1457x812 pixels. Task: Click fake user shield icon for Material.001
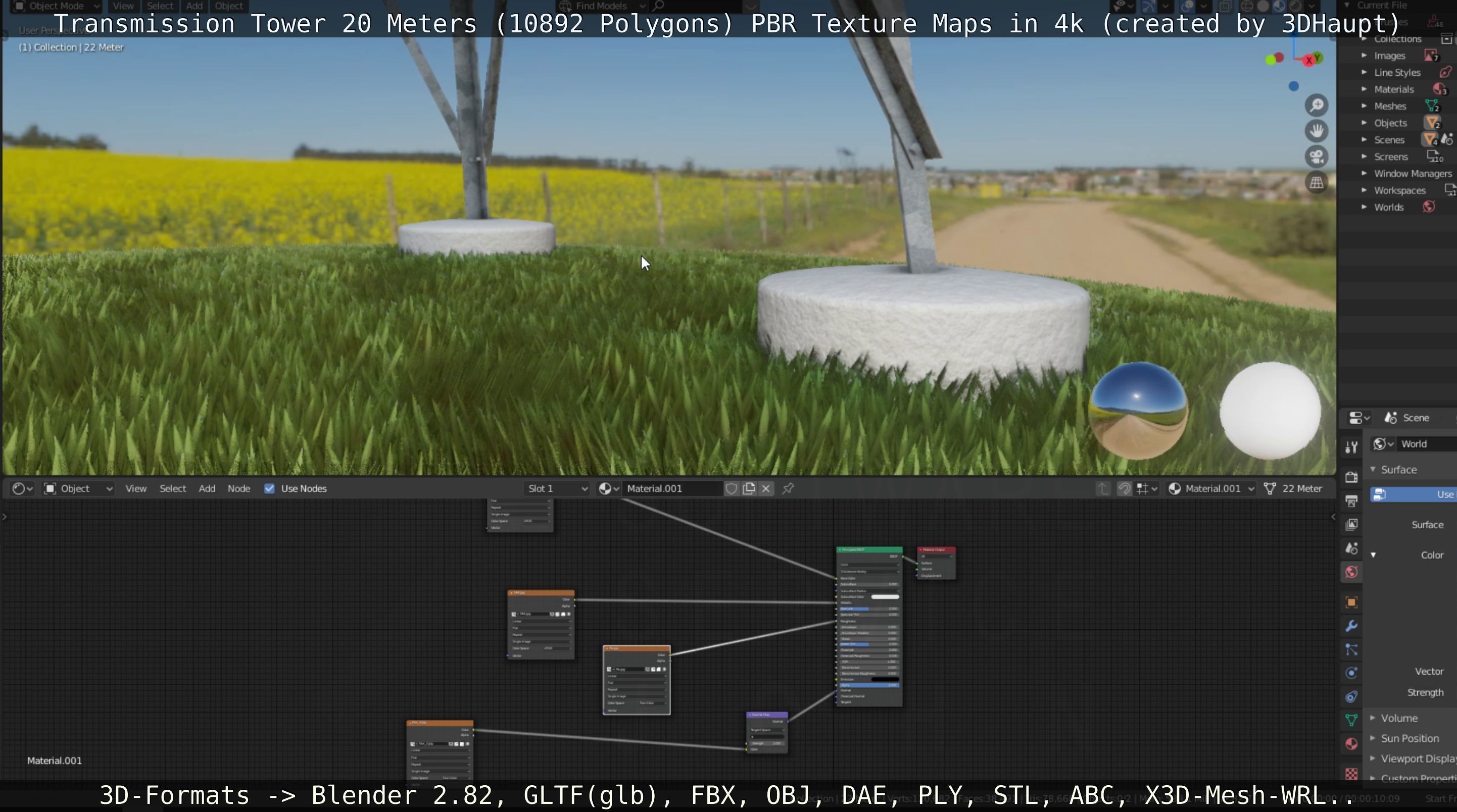tap(732, 488)
